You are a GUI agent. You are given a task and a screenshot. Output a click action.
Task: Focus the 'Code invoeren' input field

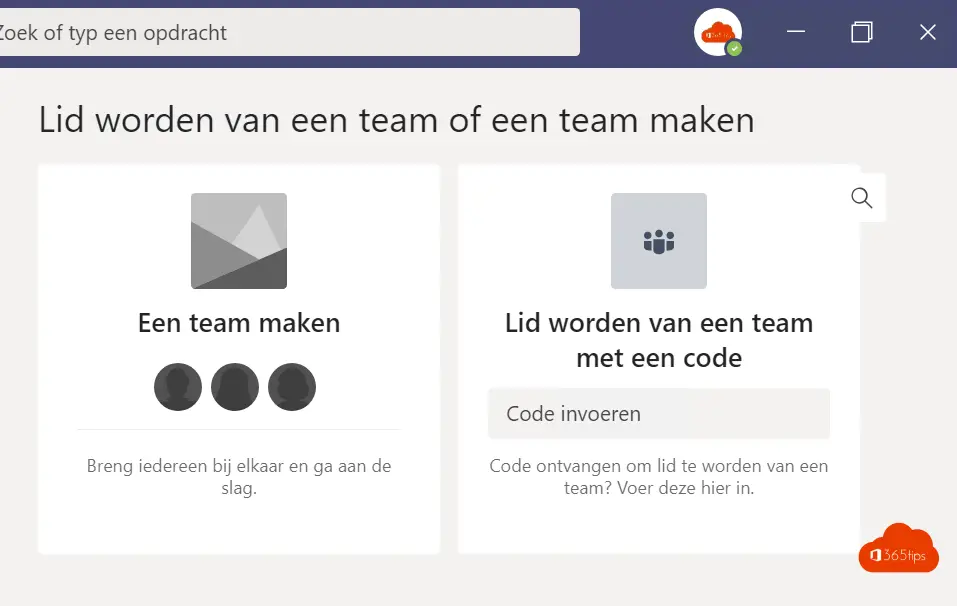659,414
